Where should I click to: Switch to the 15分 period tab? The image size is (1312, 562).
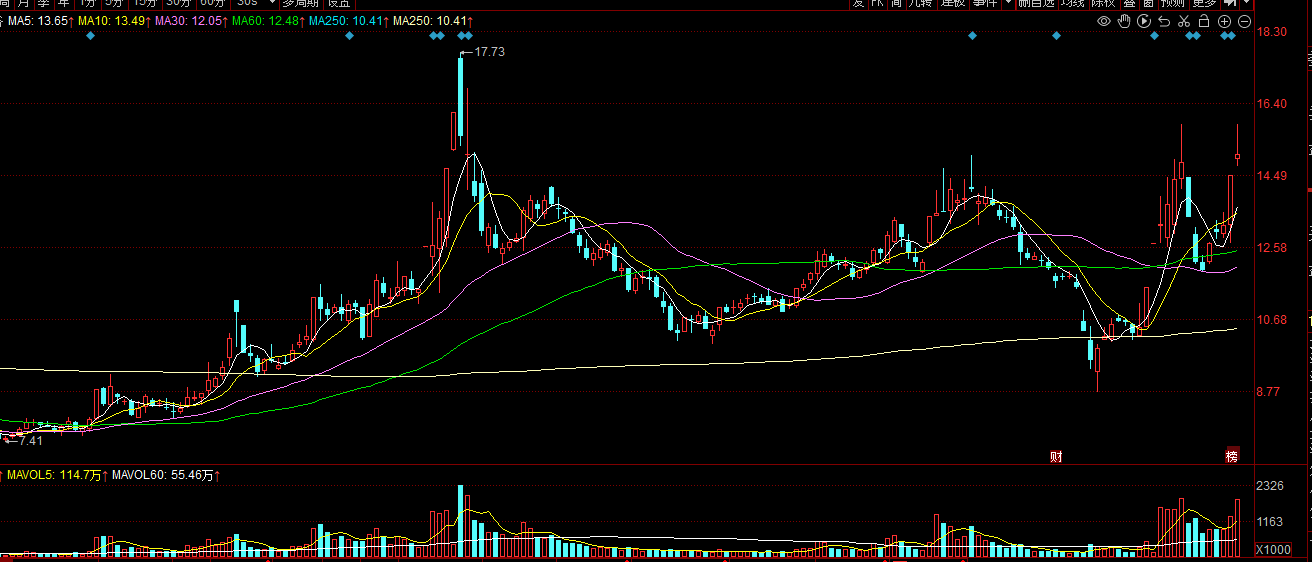(x=146, y=4)
